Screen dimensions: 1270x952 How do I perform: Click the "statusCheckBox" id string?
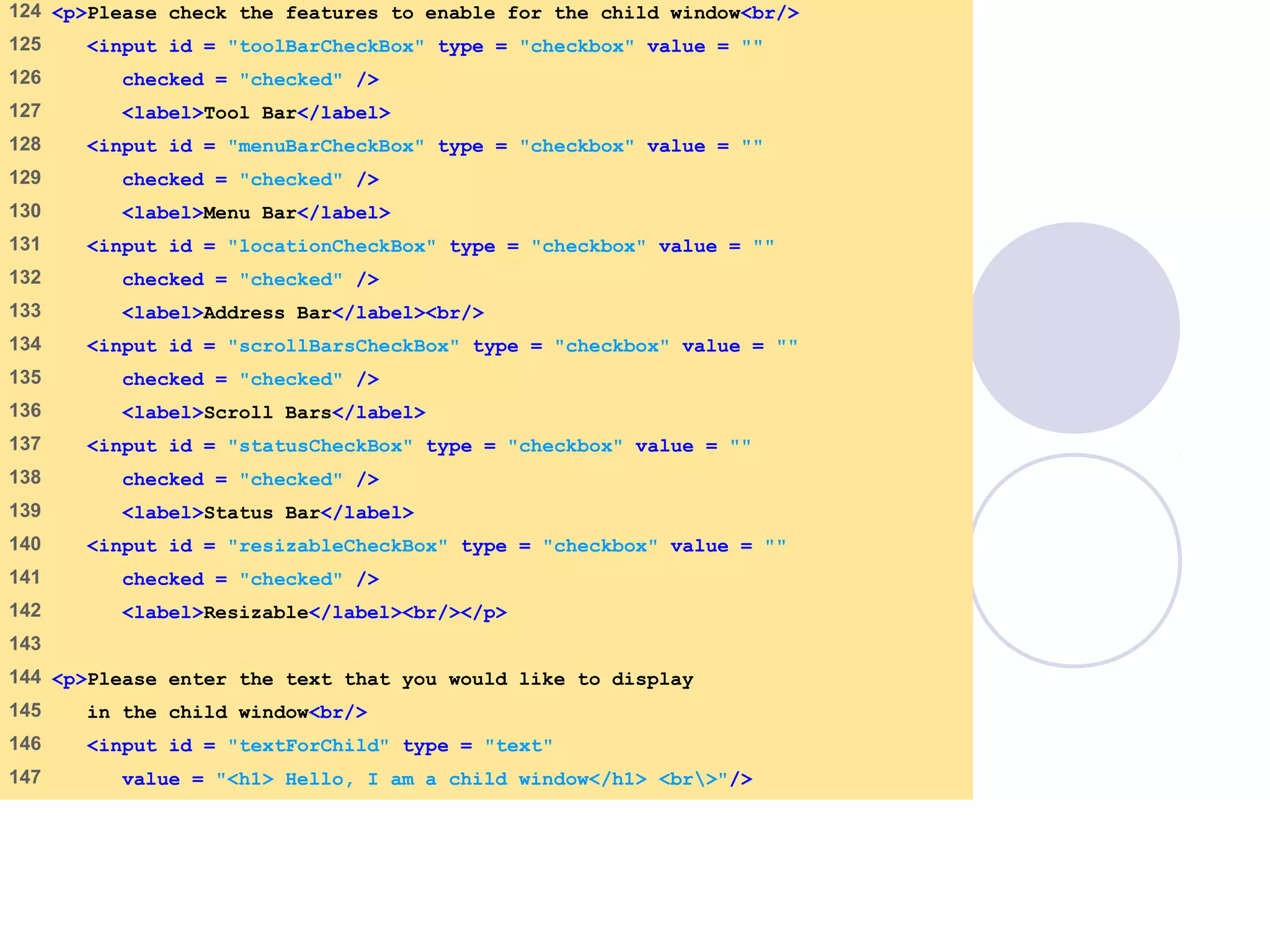(320, 446)
